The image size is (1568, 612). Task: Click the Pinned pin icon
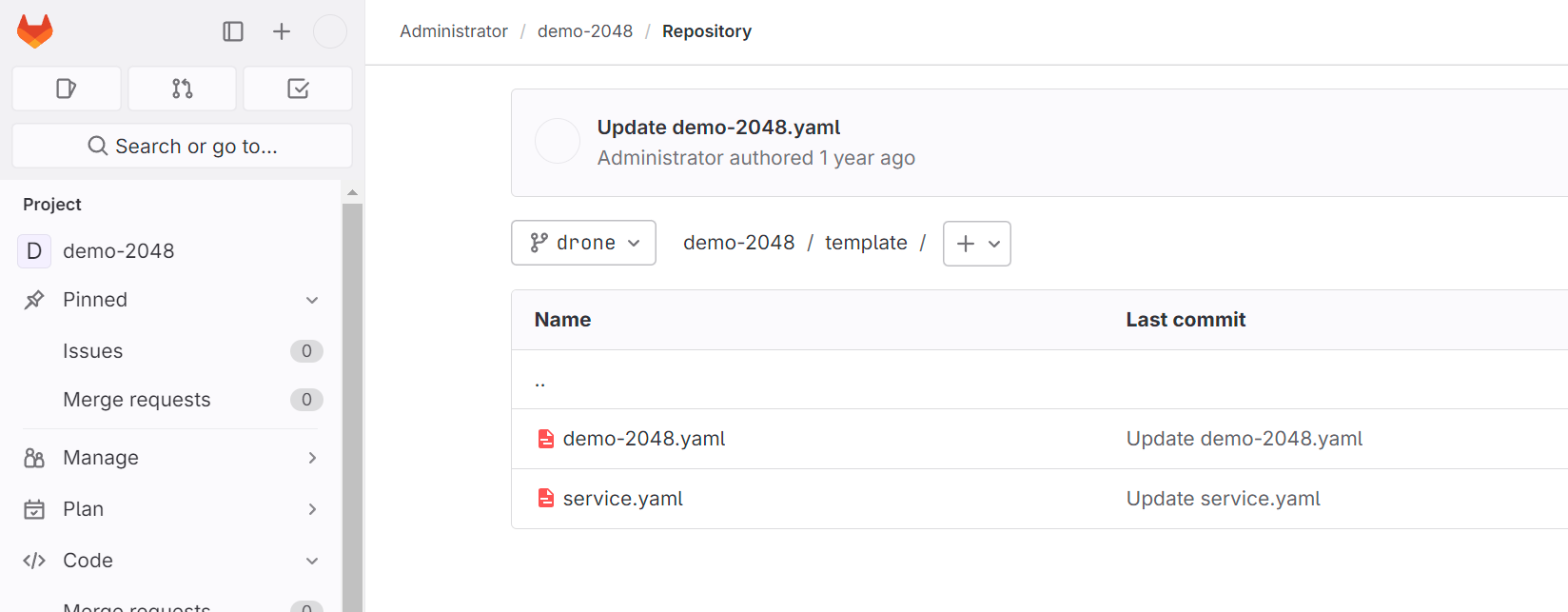click(x=34, y=300)
